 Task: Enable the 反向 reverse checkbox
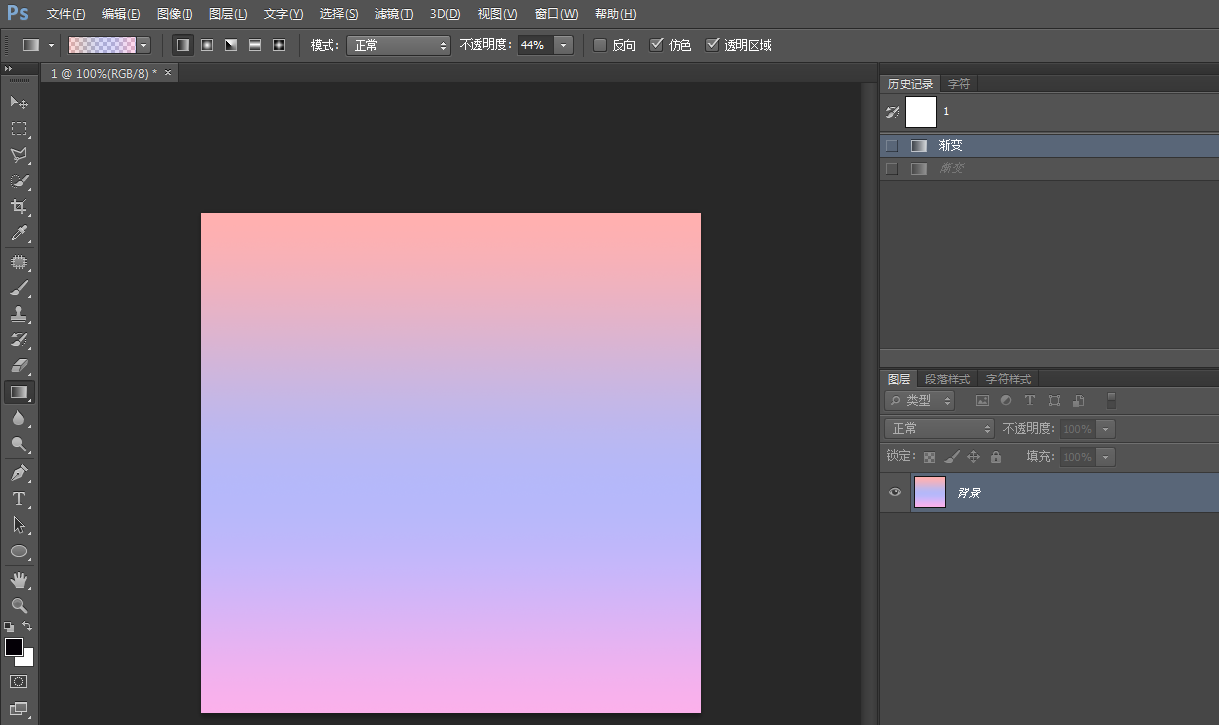point(600,45)
